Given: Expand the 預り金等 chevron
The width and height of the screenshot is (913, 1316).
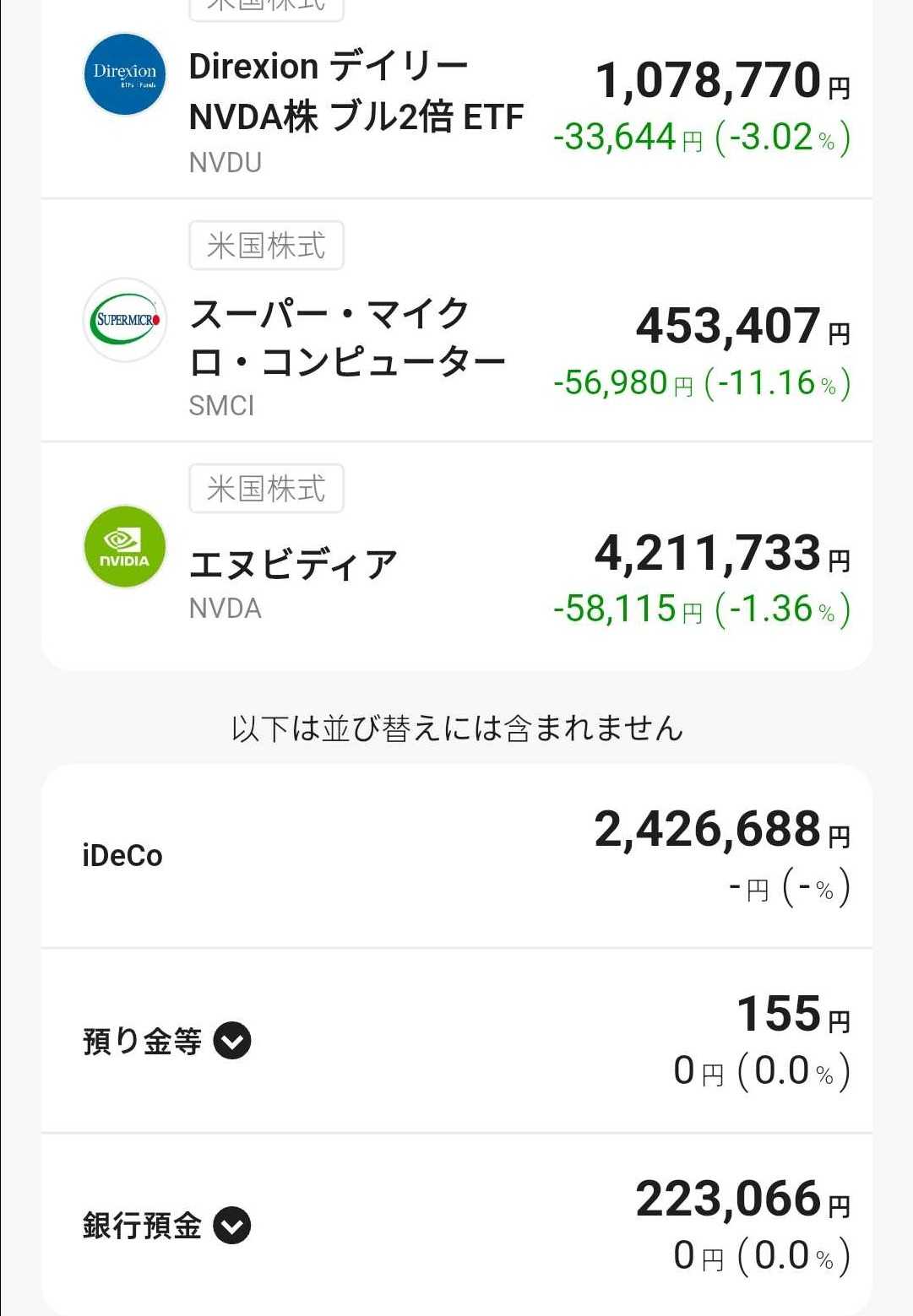Looking at the screenshot, I should pyautogui.click(x=232, y=1041).
